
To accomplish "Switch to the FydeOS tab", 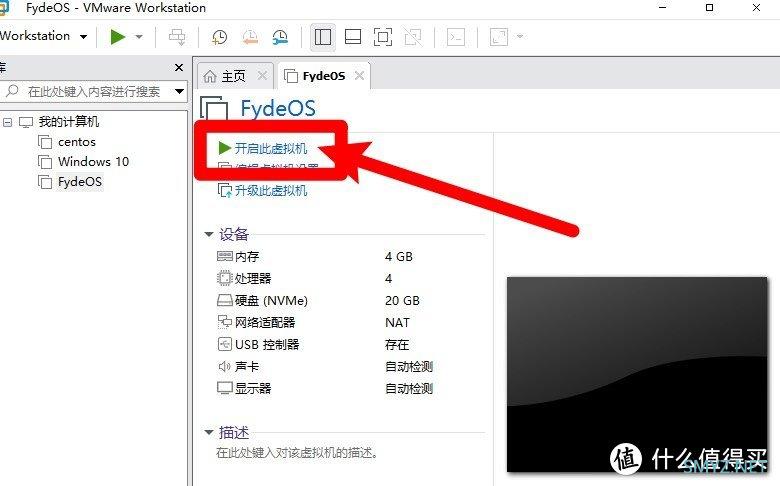I will (x=323, y=76).
